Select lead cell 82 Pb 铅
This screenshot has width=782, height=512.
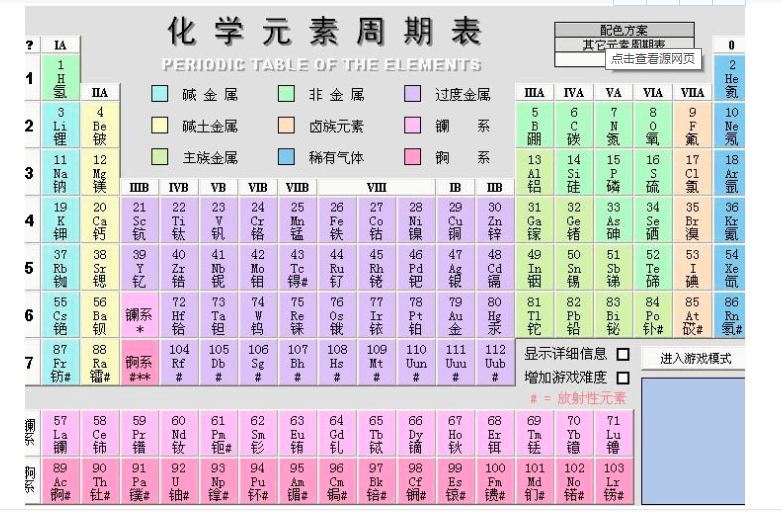click(574, 315)
